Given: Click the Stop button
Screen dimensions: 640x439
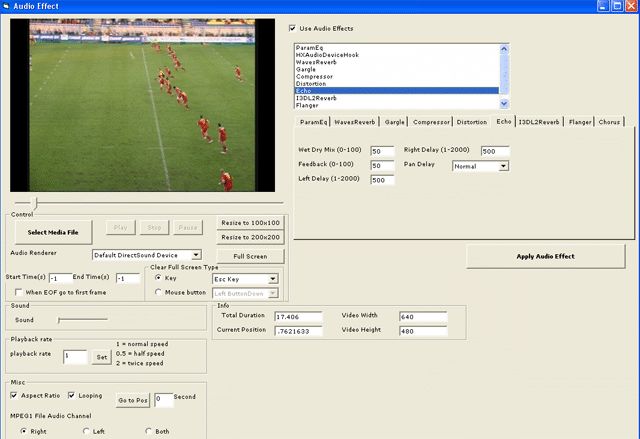Looking at the screenshot, I should 154,227.
